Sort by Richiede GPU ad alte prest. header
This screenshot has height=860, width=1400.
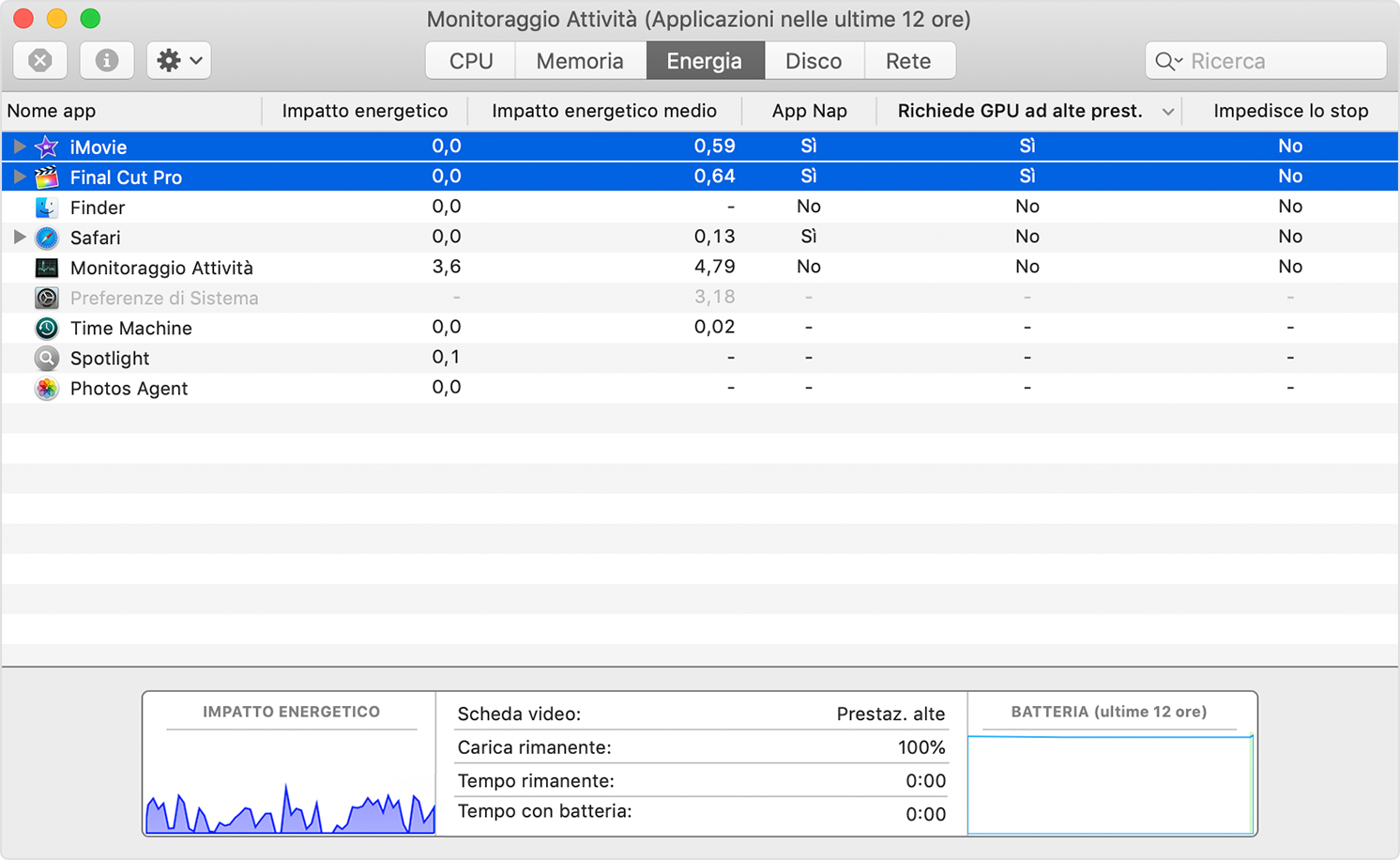click(x=1020, y=111)
